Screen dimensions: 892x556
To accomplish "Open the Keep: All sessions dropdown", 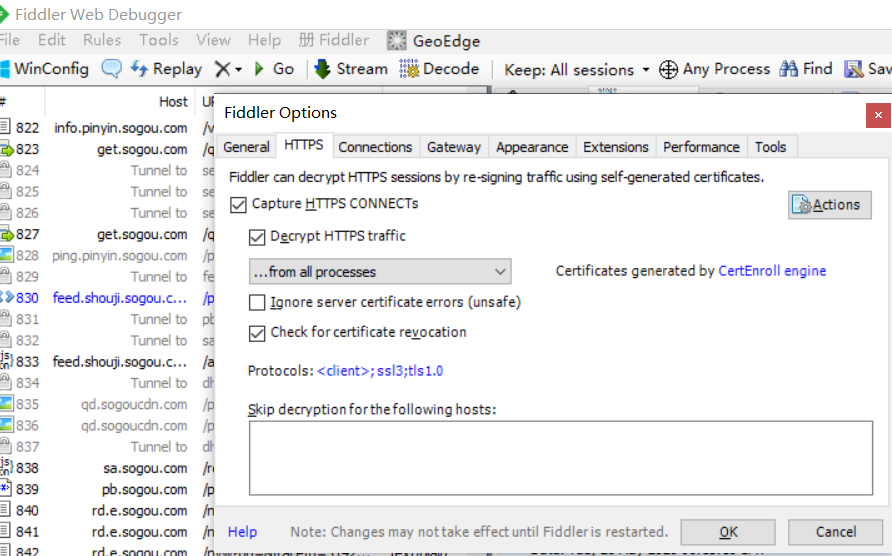I will point(577,69).
